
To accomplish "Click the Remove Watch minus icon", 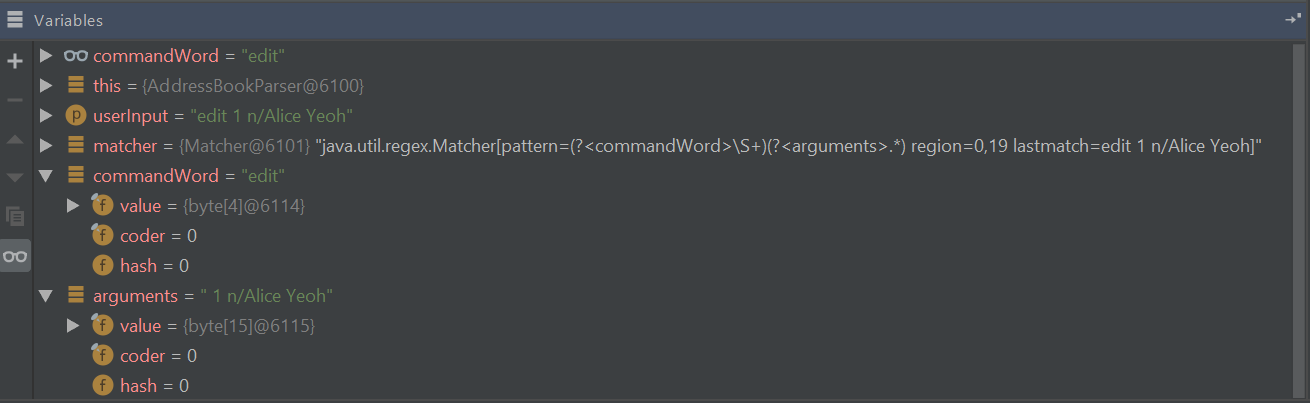I will pos(15,100).
